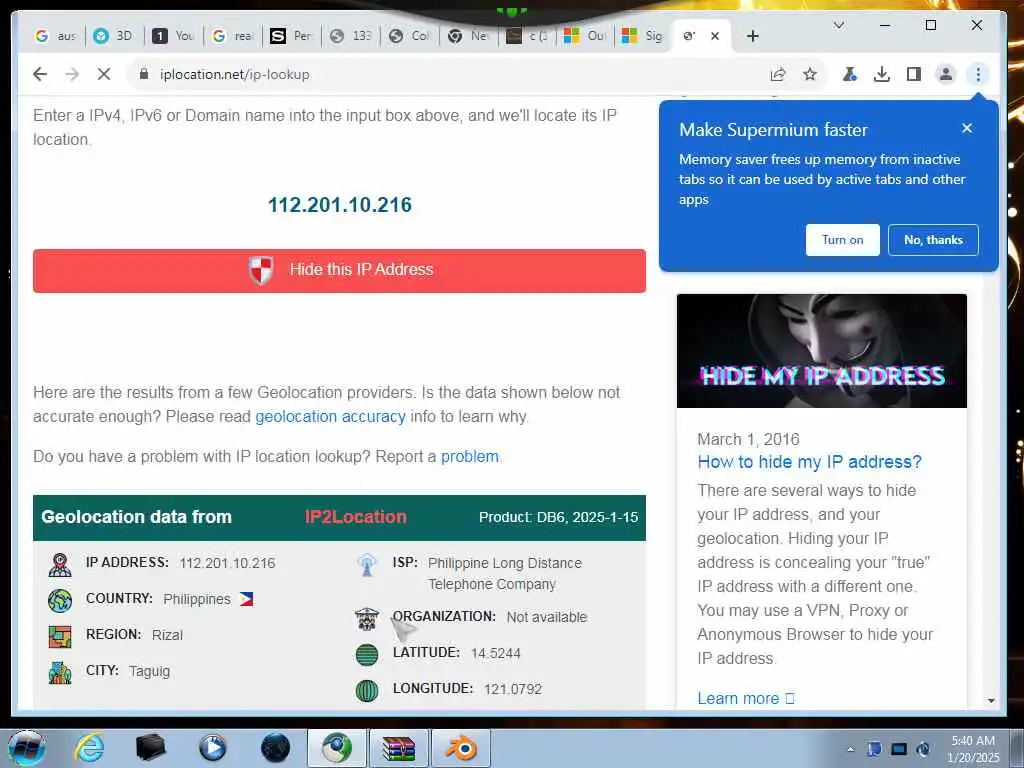Click the ISP antenna icon
This screenshot has width=1024, height=768.
click(x=367, y=565)
